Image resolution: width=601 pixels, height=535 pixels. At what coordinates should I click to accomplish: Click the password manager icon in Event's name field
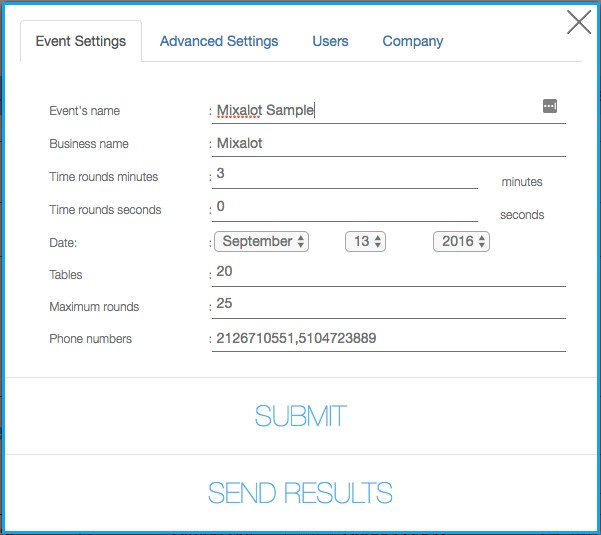pyautogui.click(x=550, y=106)
